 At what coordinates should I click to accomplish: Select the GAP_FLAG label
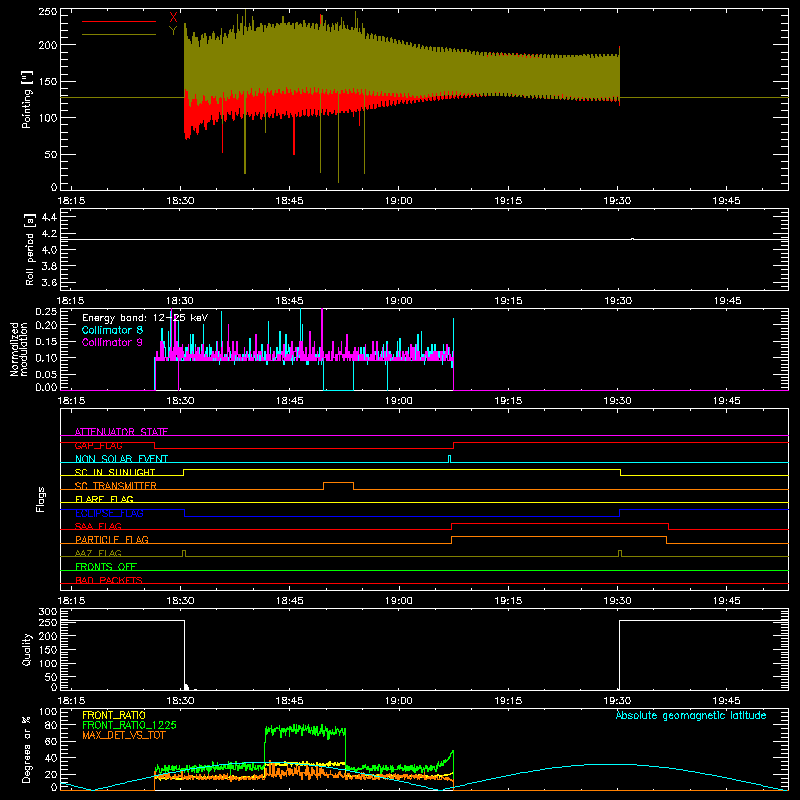(98, 445)
